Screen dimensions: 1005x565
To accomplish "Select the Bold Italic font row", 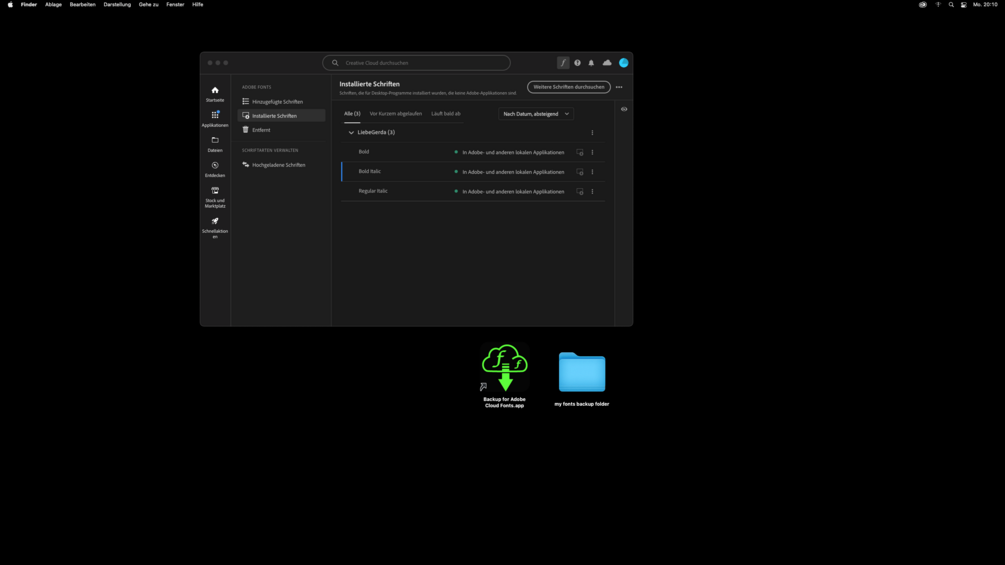I will pyautogui.click(x=473, y=172).
